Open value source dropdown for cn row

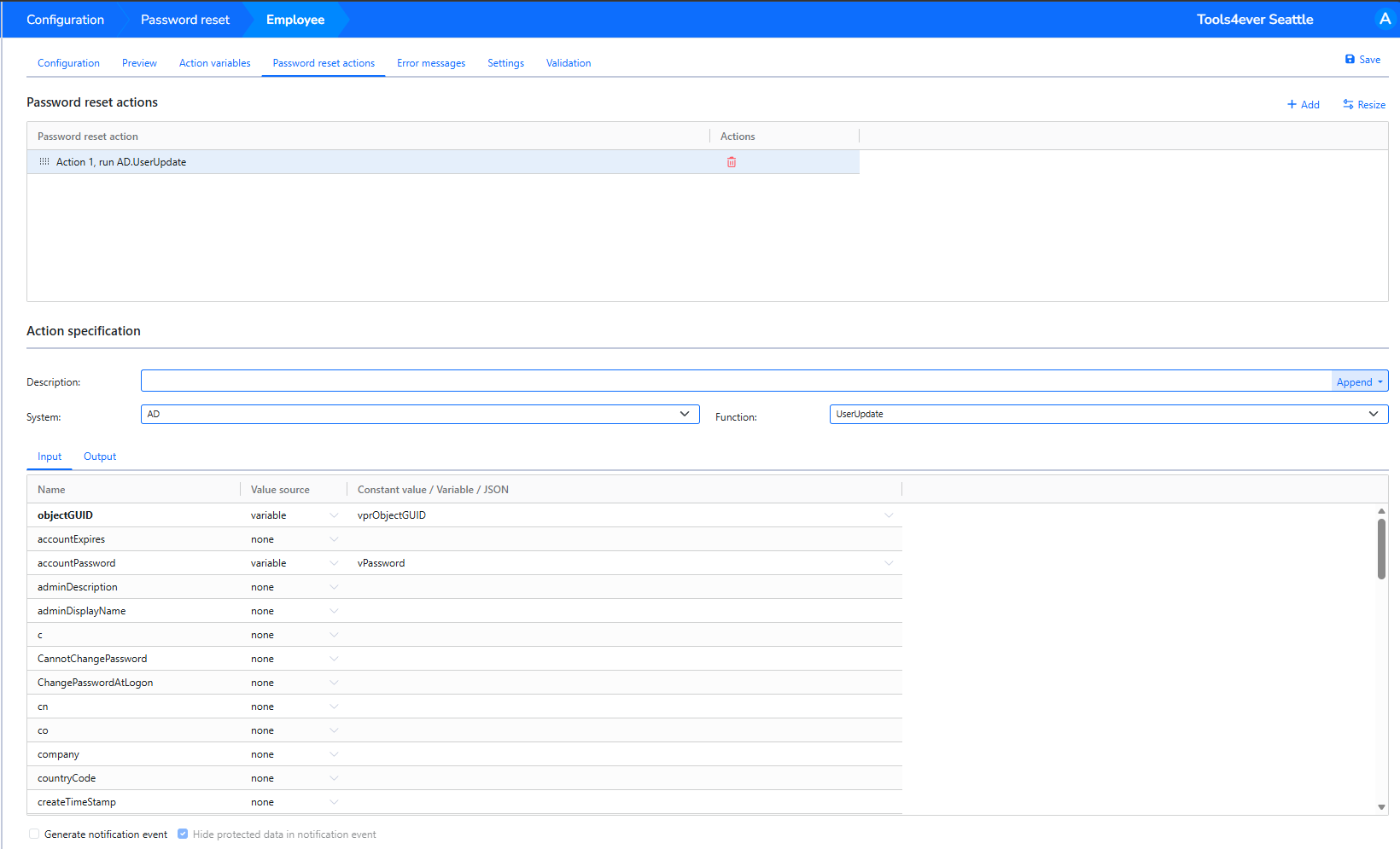tap(334, 707)
